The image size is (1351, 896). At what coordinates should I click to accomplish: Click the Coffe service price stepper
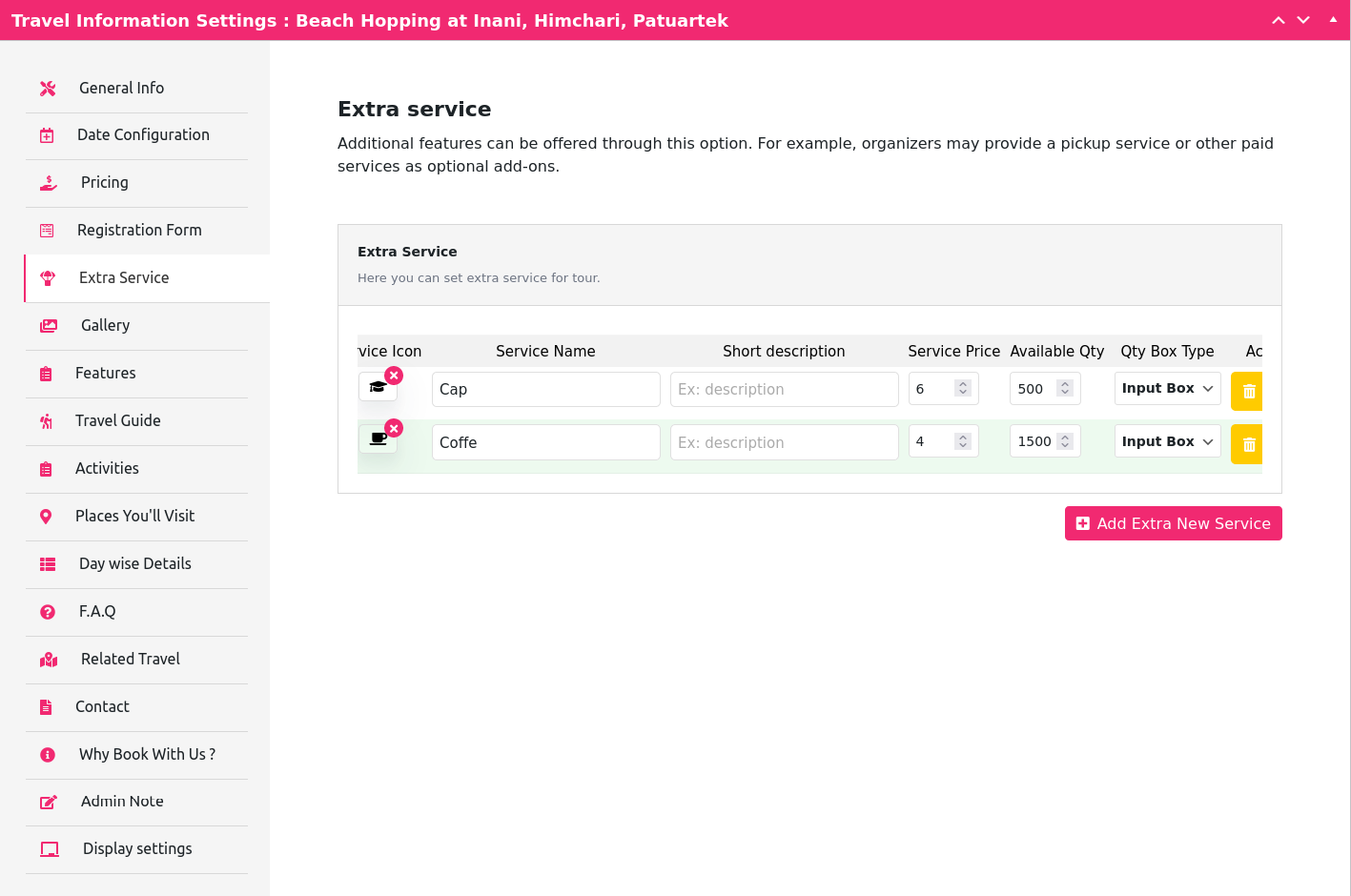[x=963, y=441]
